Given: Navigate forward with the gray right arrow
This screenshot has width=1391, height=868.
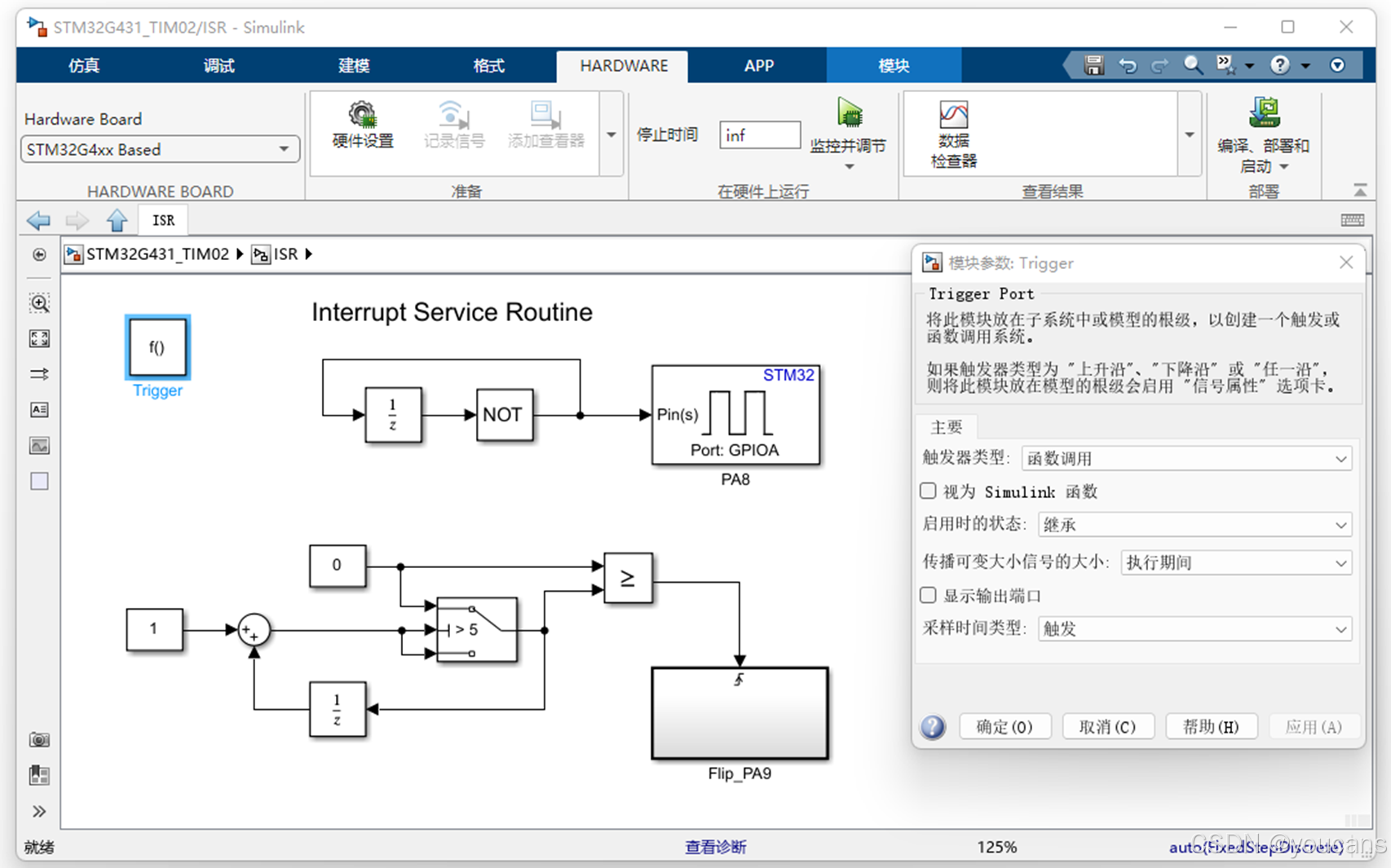Looking at the screenshot, I should click(x=77, y=220).
